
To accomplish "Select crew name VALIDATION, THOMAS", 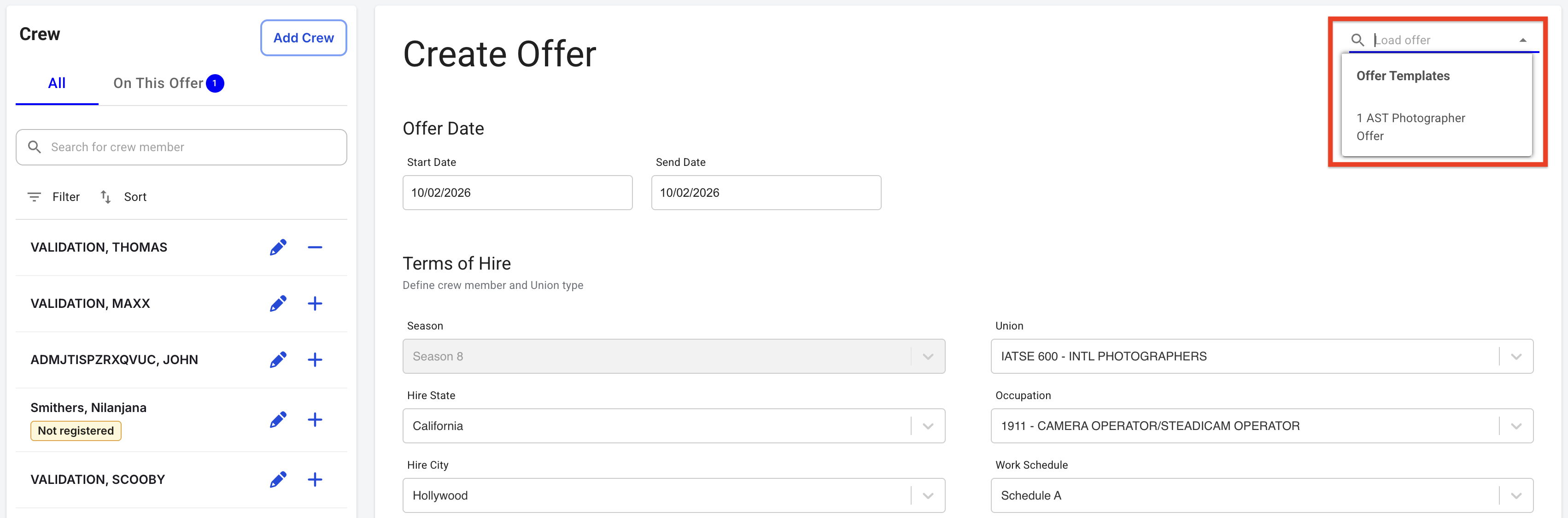I will 99,247.
